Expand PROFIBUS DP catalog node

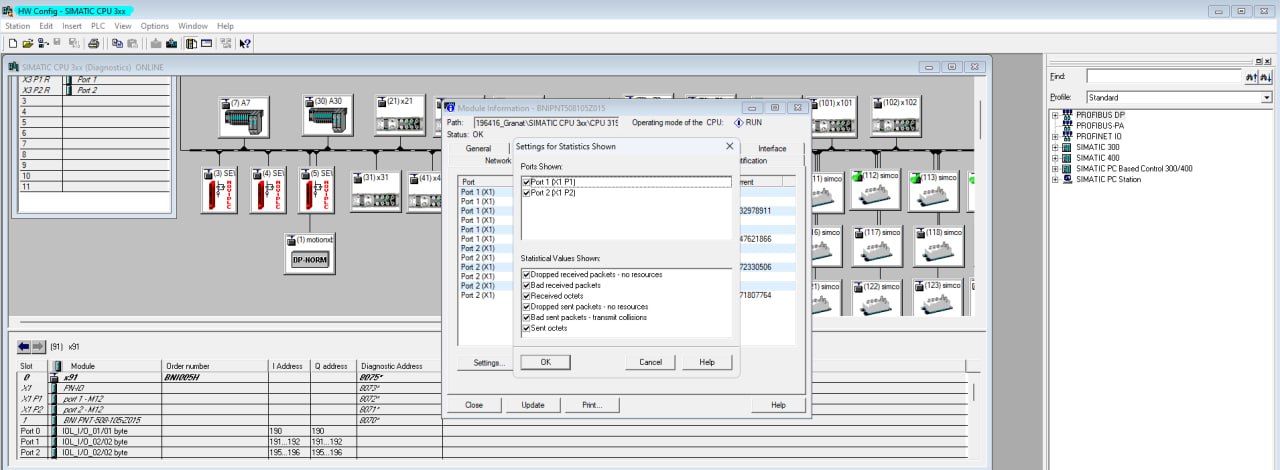[1054, 114]
